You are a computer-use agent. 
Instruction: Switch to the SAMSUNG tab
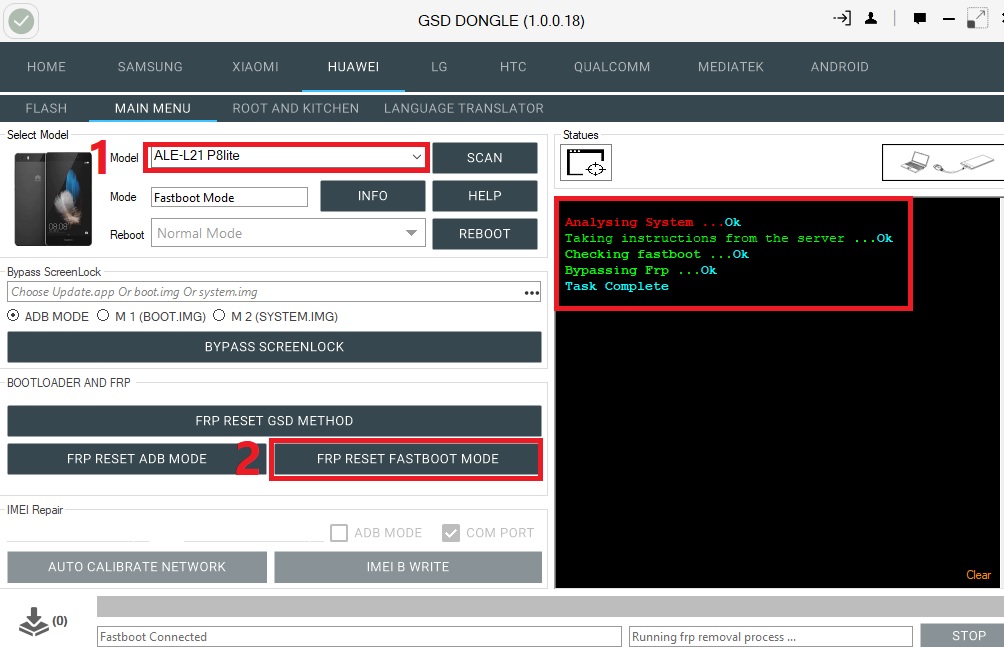pos(150,67)
